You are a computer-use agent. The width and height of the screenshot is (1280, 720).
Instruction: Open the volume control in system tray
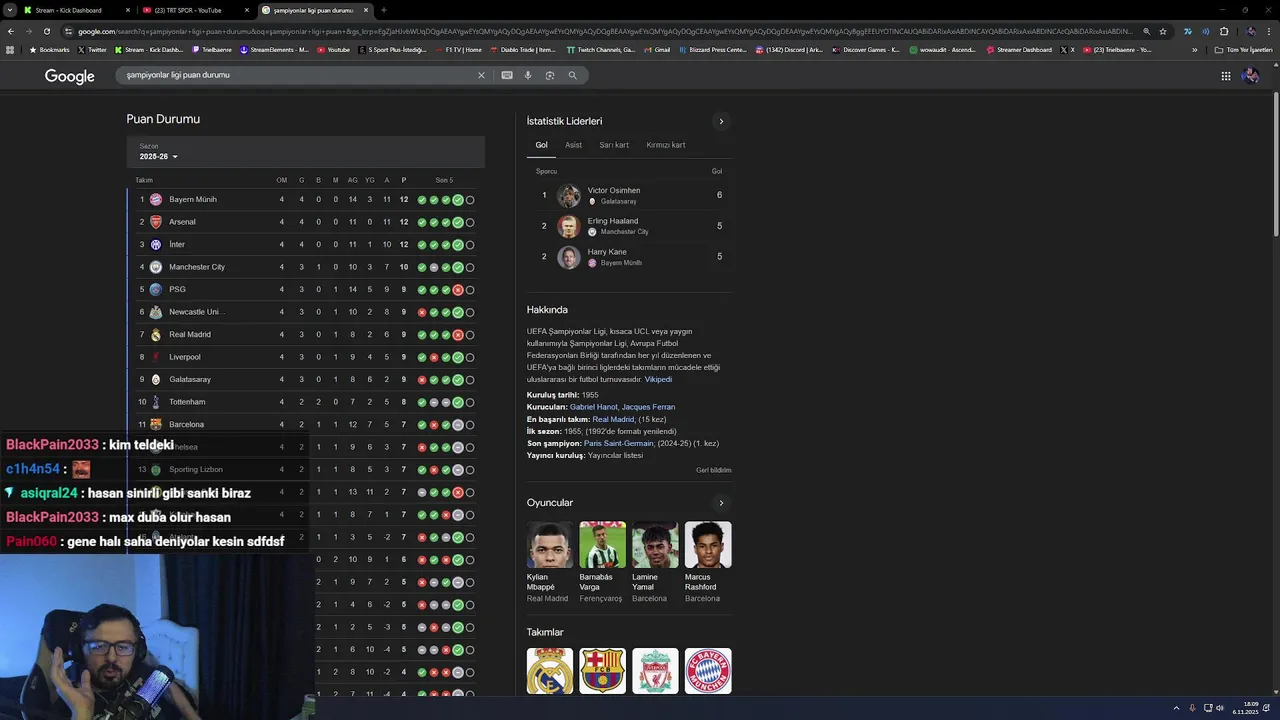1220,708
